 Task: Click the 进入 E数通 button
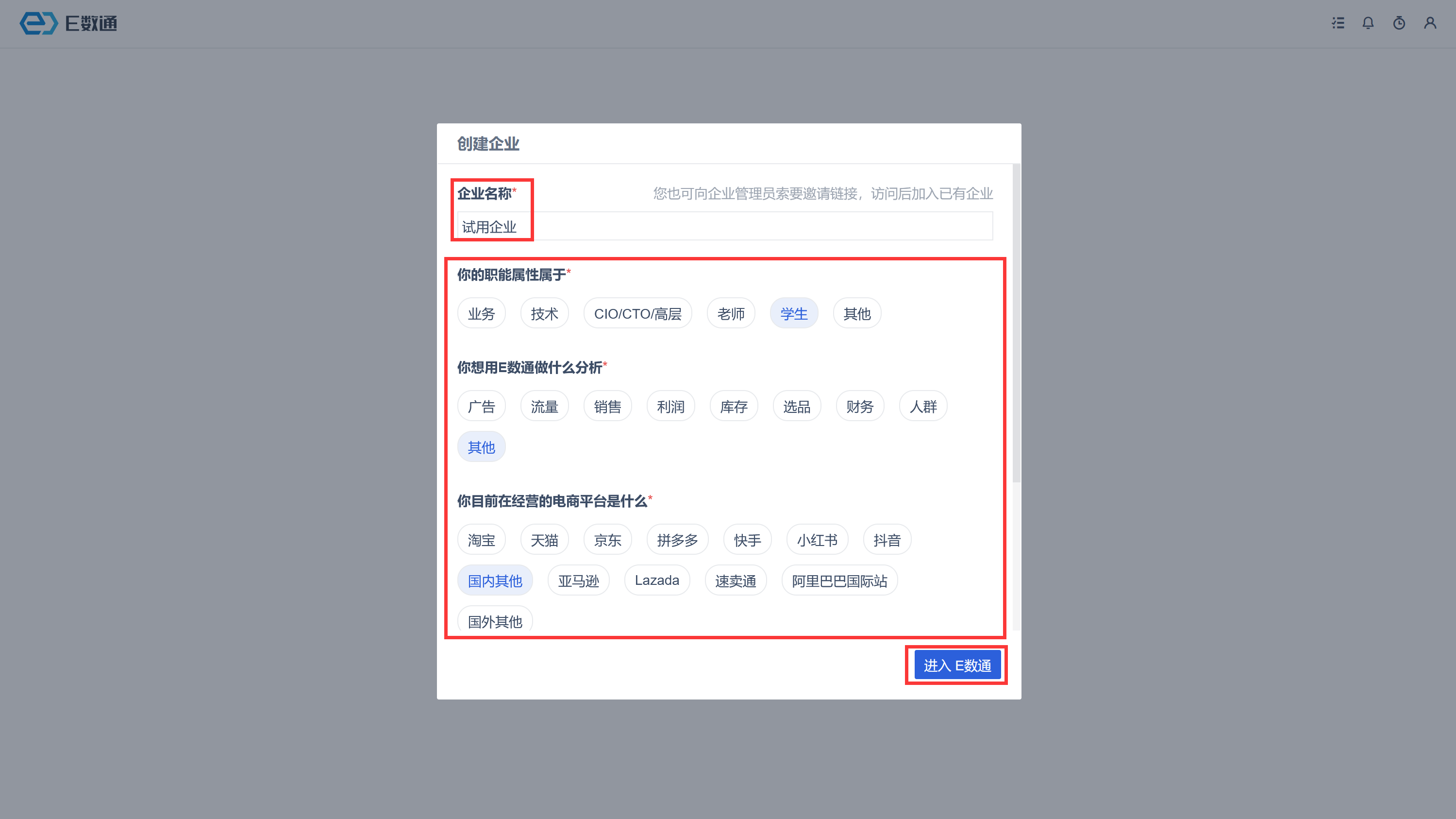[x=957, y=665]
